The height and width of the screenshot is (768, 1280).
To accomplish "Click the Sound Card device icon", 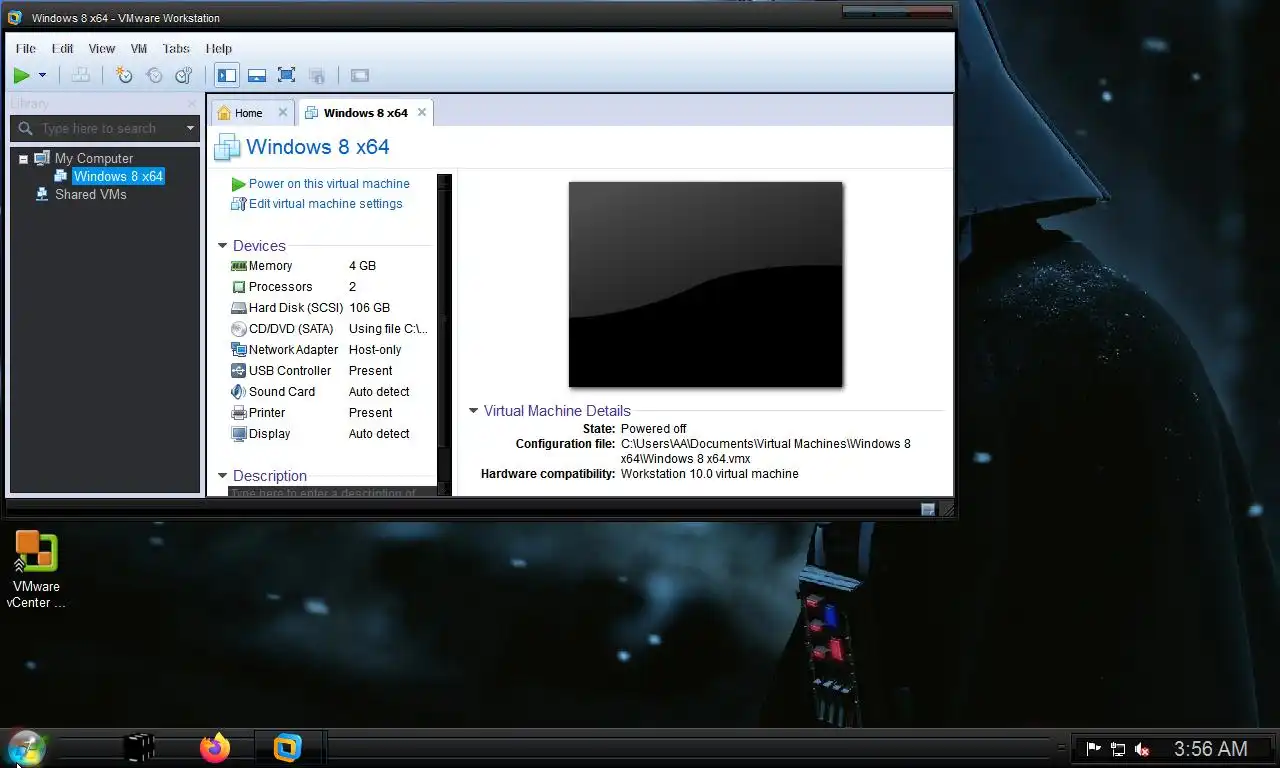I will tap(238, 392).
